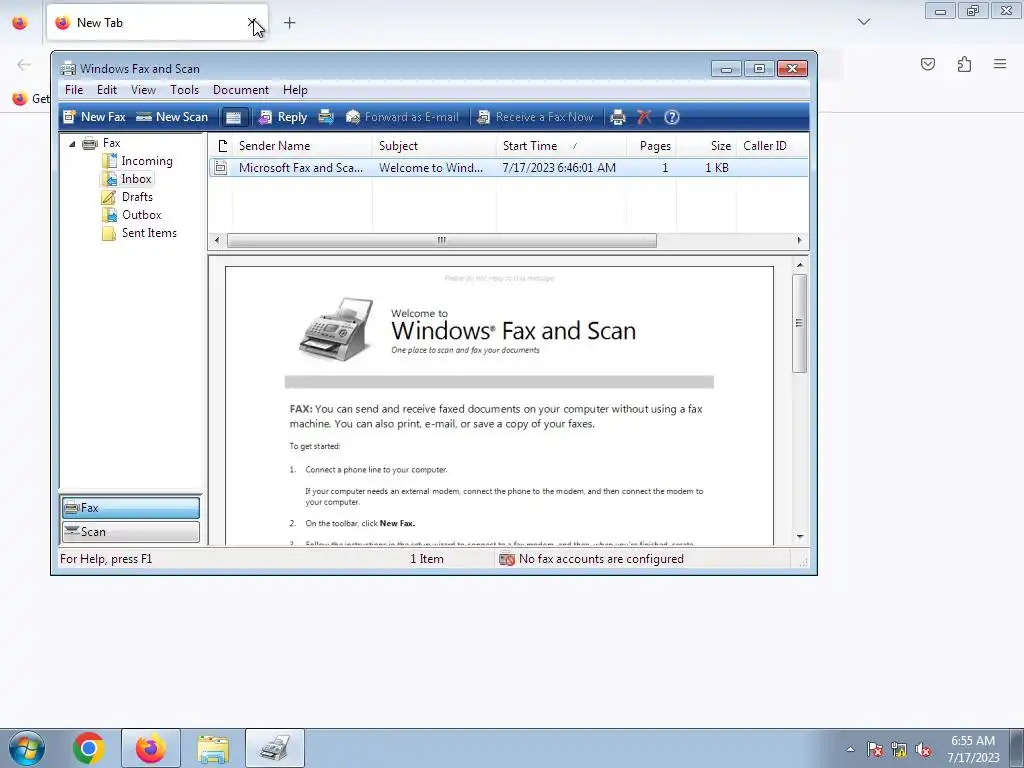Click Forward as E-mail in the toolbar

click(402, 117)
